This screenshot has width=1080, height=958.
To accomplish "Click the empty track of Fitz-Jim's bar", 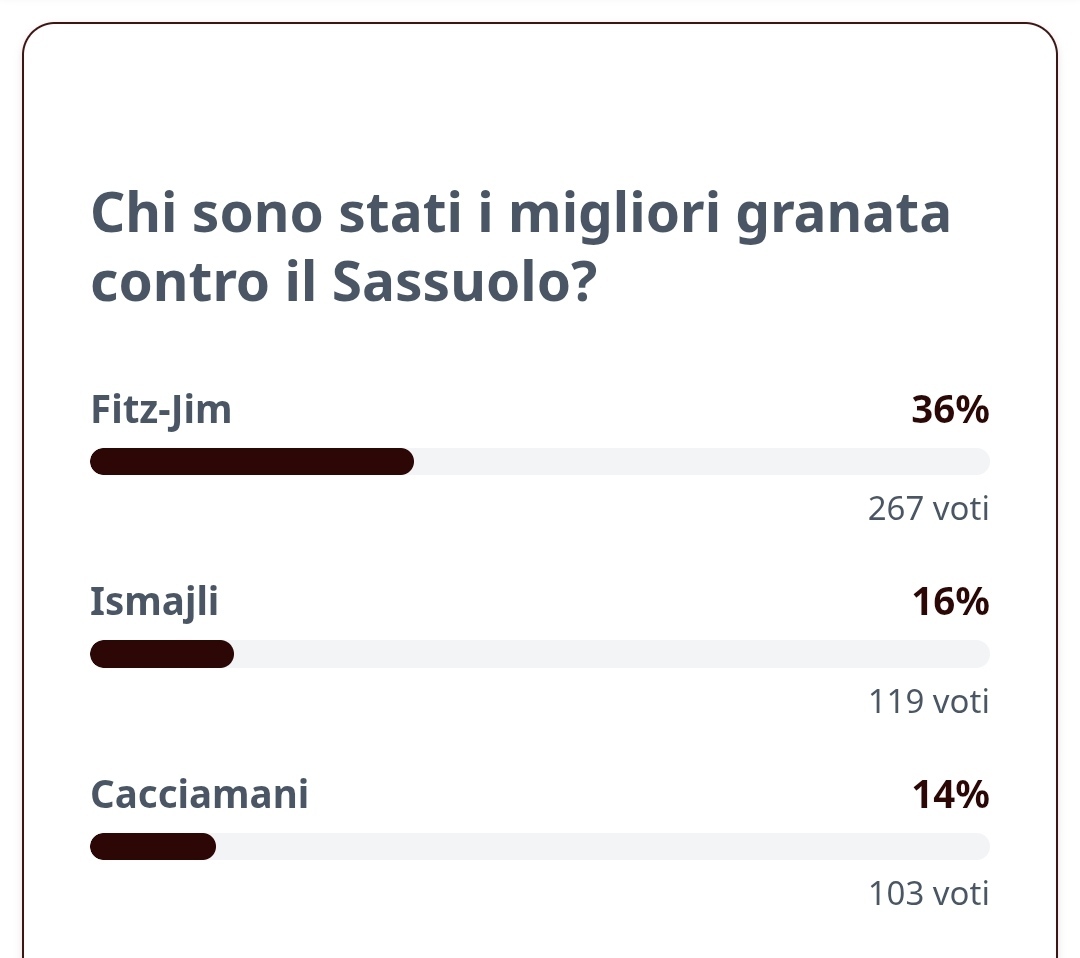I will coord(702,461).
